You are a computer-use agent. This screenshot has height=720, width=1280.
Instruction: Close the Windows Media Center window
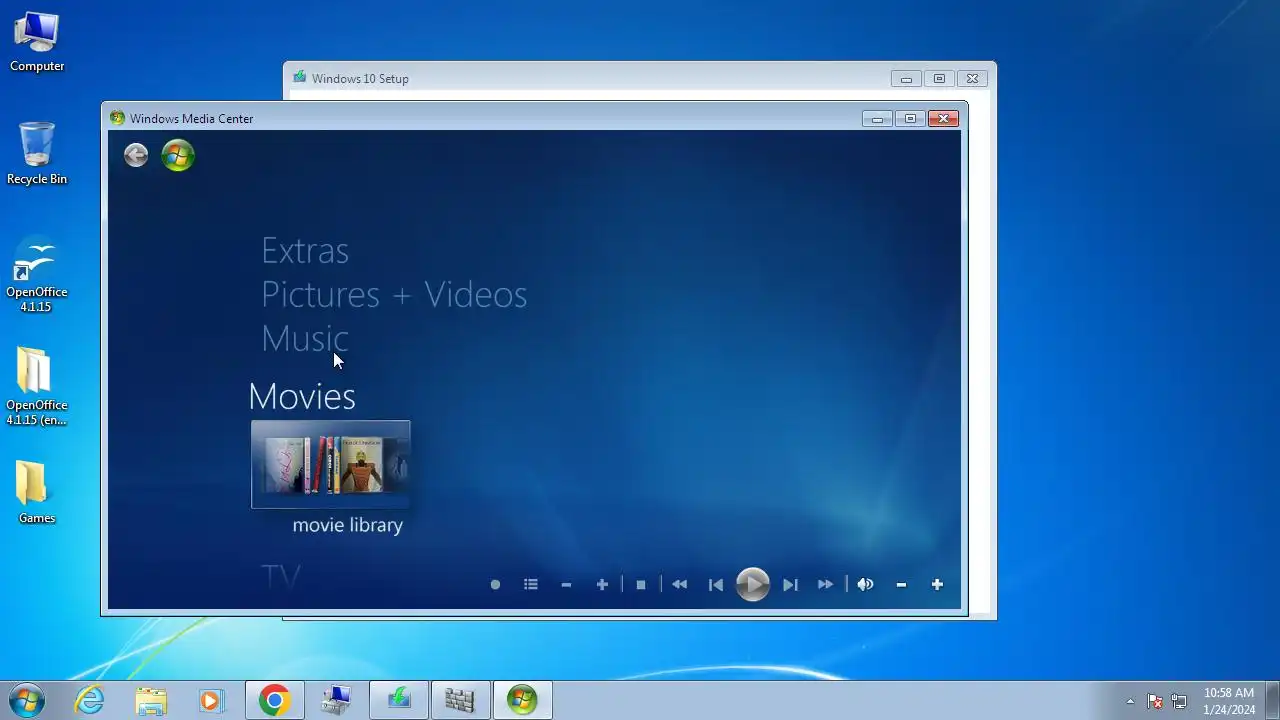click(x=943, y=119)
